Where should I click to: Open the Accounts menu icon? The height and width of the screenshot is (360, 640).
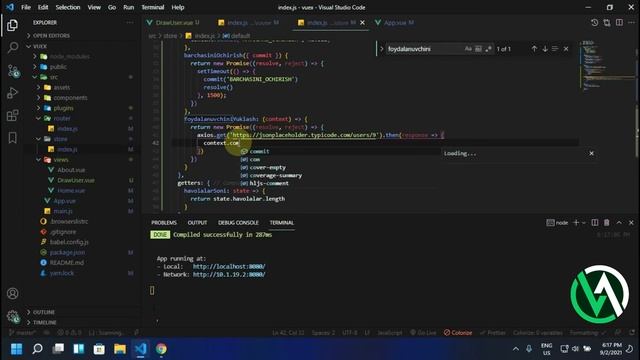coord(13,293)
